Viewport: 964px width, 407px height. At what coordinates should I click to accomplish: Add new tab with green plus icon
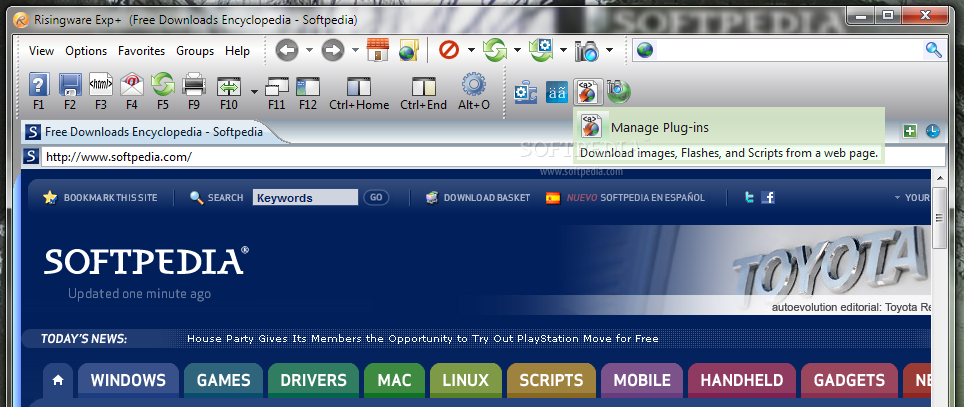pyautogui.click(x=910, y=131)
